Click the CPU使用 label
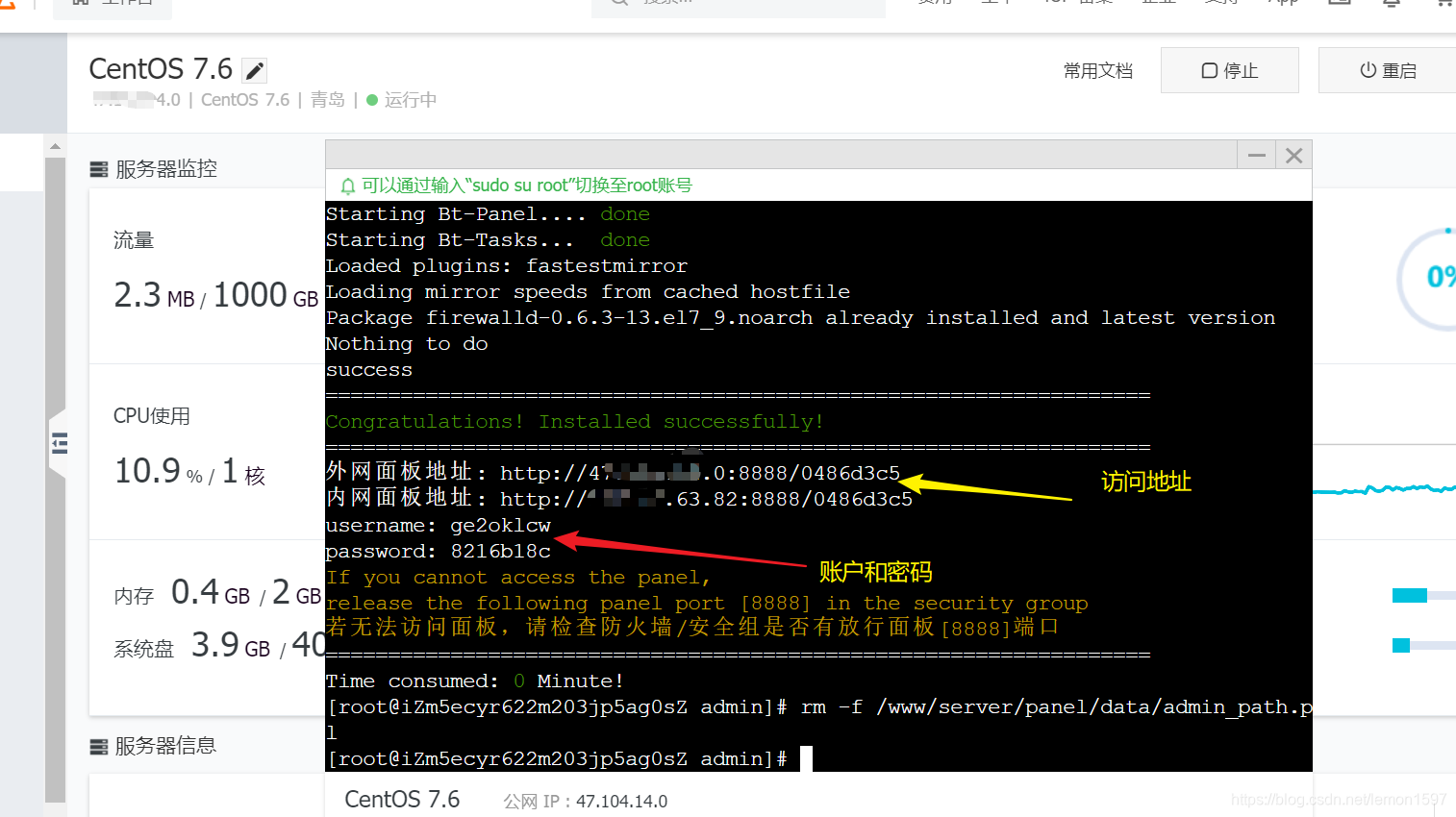Screen dimensions: 1456x817 click(152, 416)
